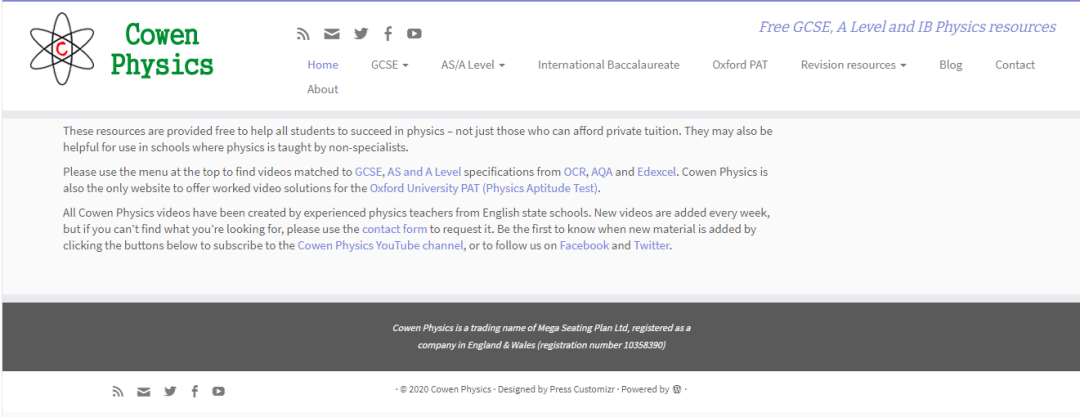Click the Cowen Physics atom logo
The image size is (1080, 417).
click(x=61, y=49)
